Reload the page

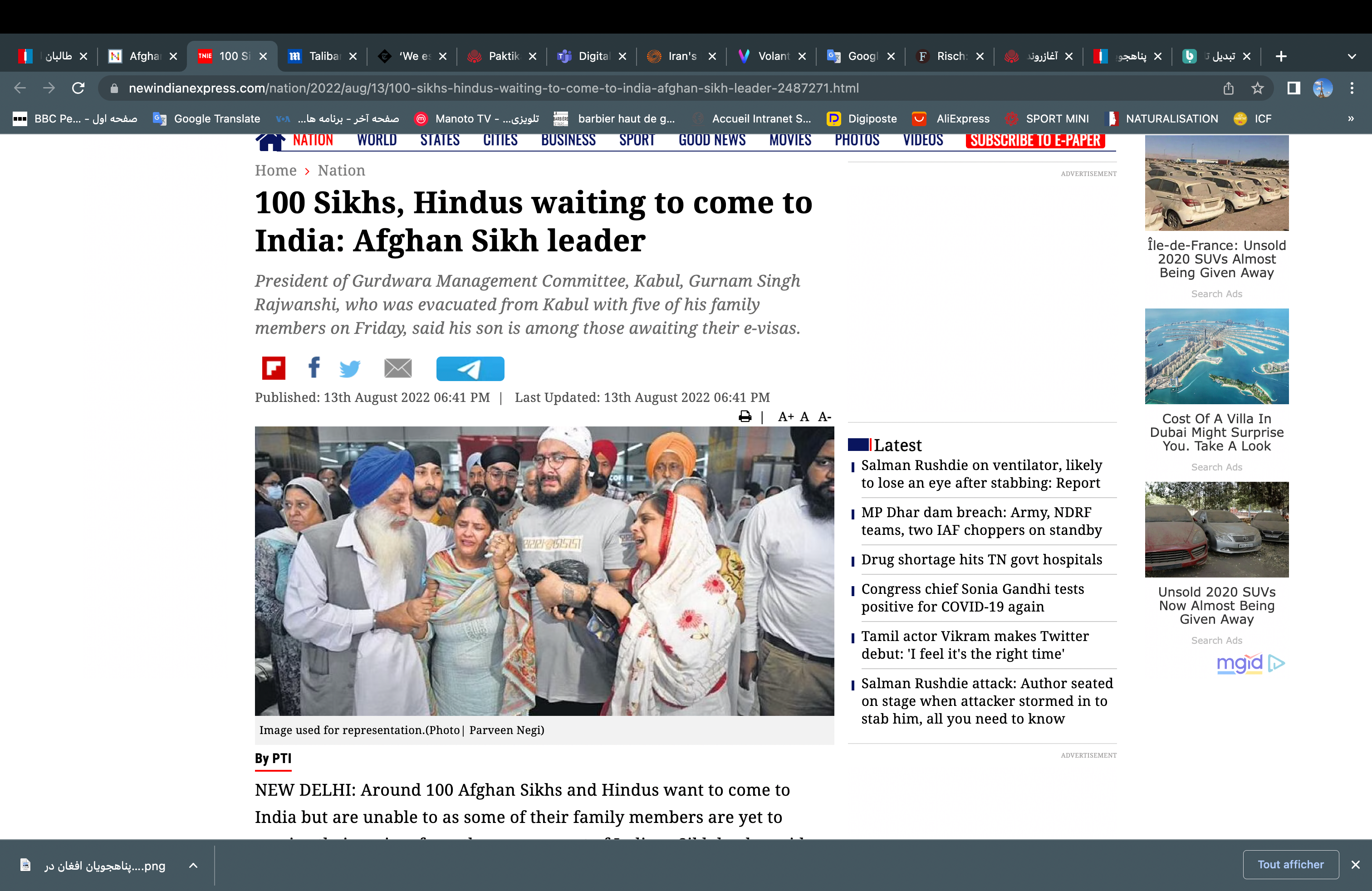(x=78, y=88)
